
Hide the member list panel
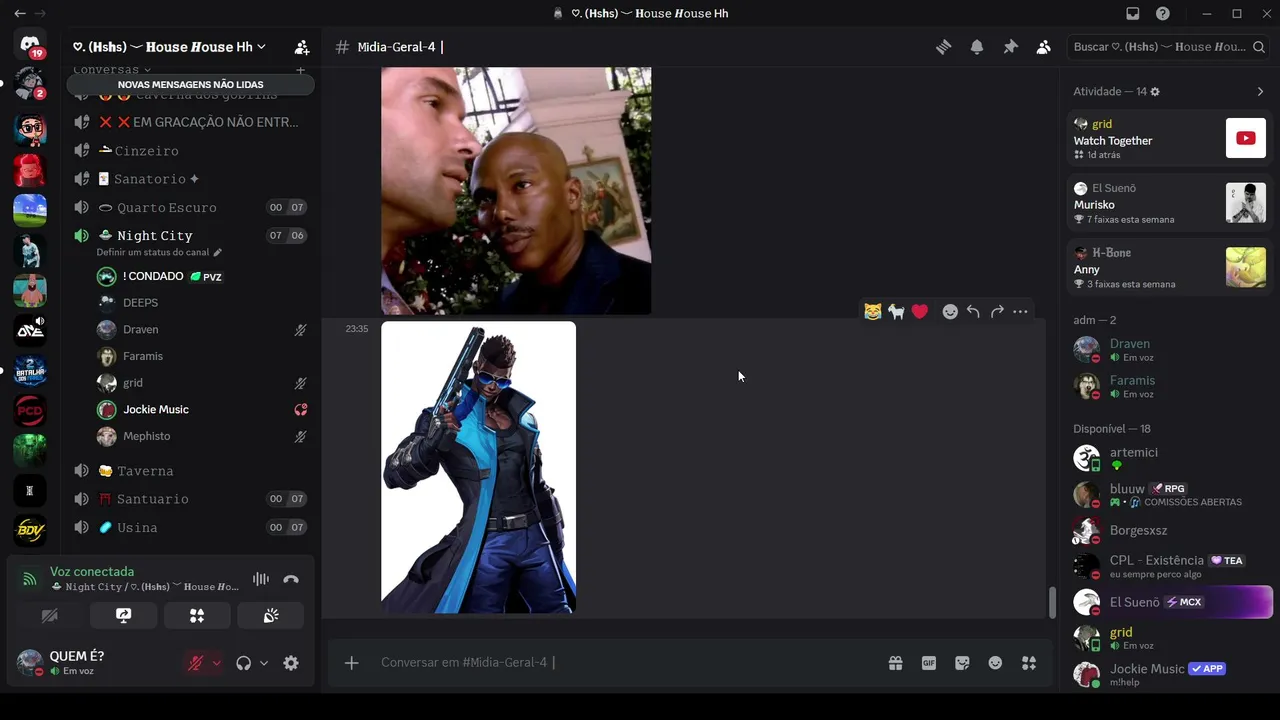[1043, 47]
